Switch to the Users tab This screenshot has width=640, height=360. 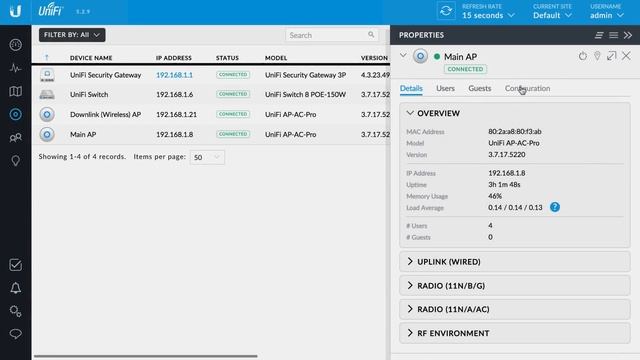[x=445, y=88]
